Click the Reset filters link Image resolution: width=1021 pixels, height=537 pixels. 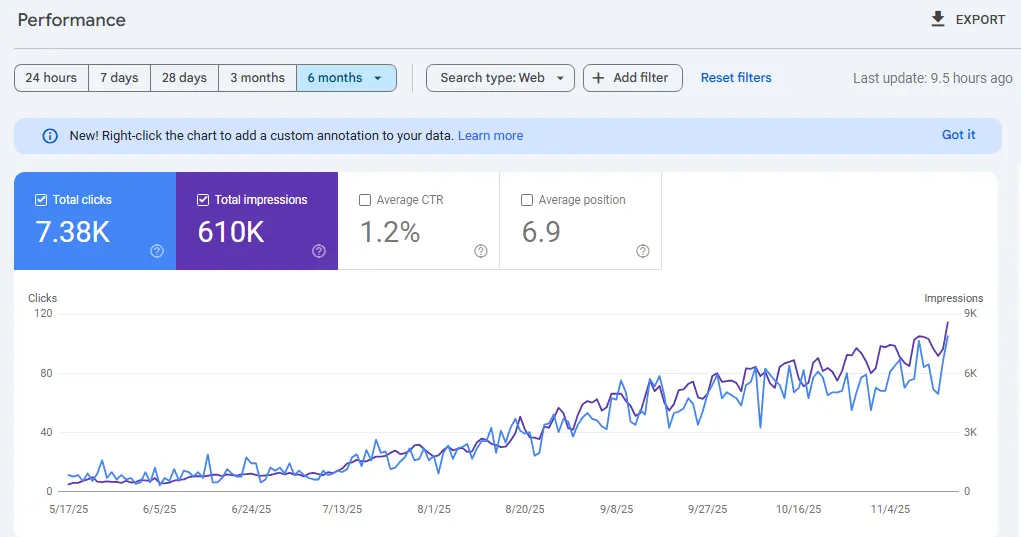736,78
